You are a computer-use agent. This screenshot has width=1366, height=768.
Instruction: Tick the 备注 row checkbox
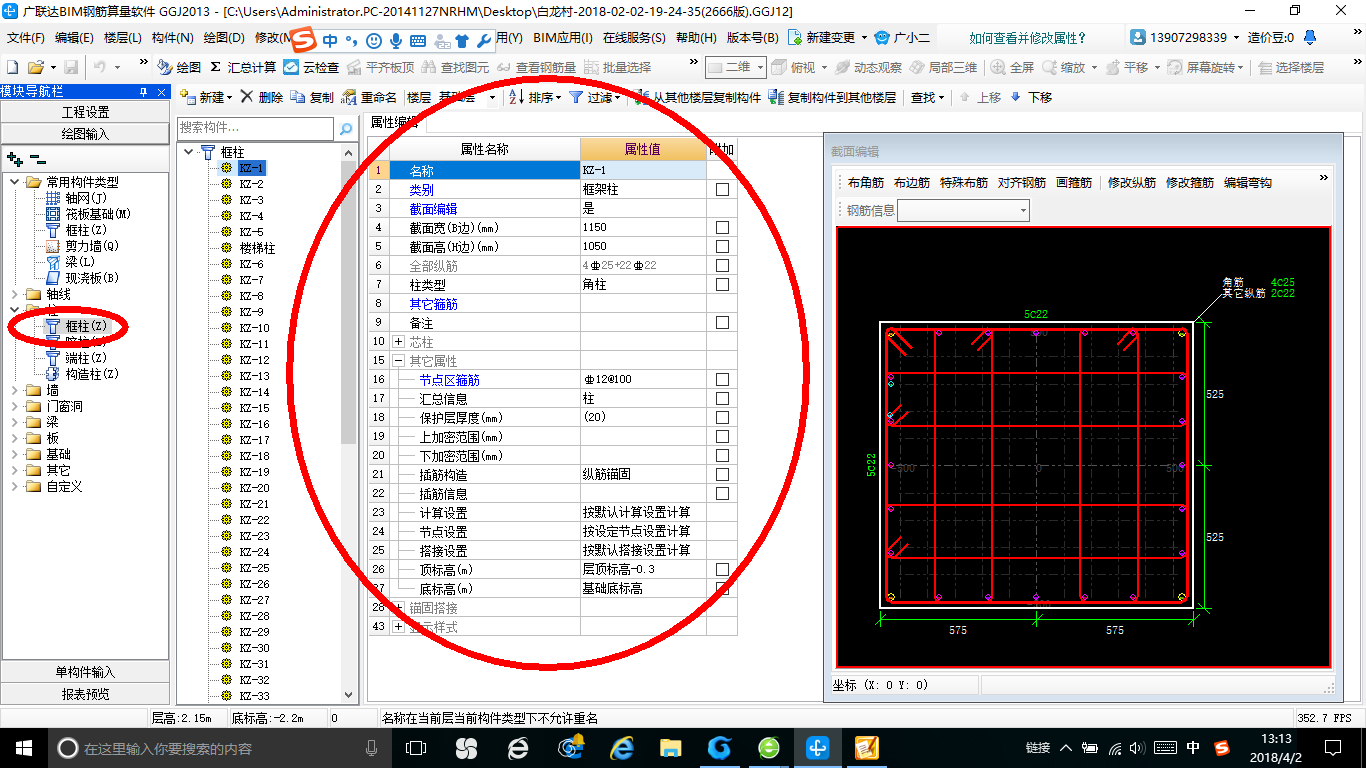point(722,323)
